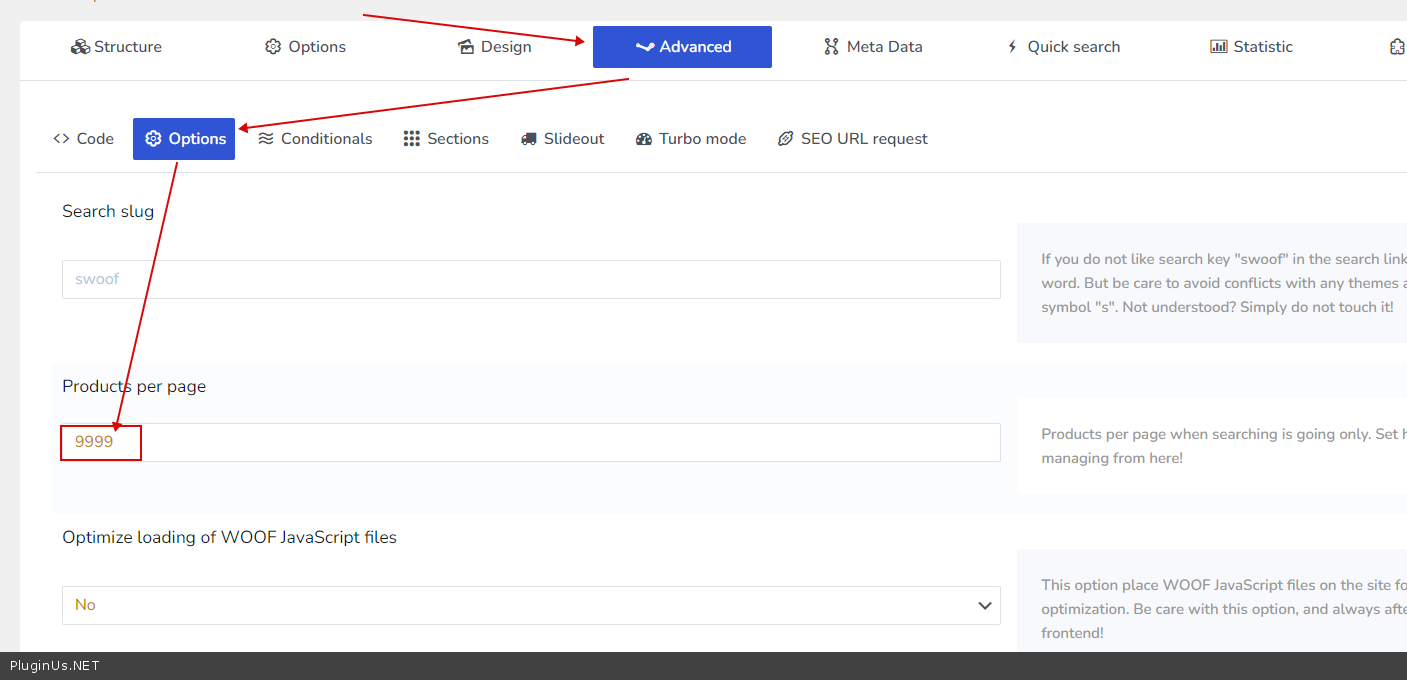Image resolution: width=1407 pixels, height=680 pixels.
Task: Click the SEO URL request link icon
Action: (786, 139)
